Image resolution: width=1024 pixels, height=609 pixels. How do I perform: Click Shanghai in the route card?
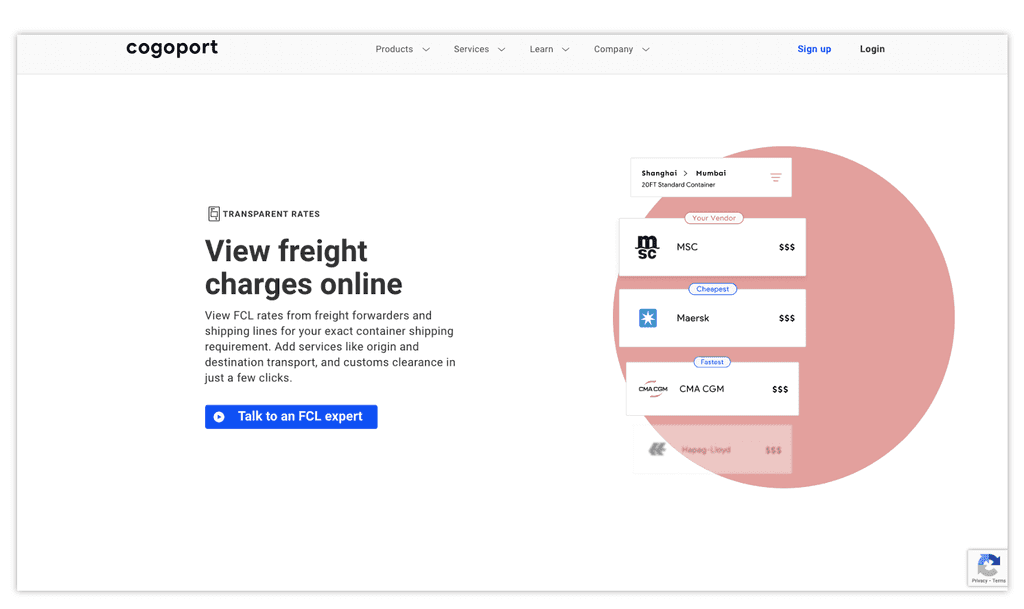coord(659,173)
